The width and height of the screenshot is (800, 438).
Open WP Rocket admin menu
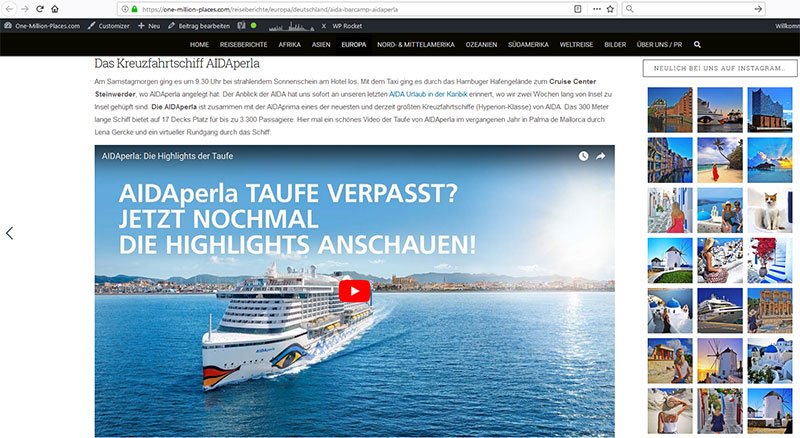[347, 26]
